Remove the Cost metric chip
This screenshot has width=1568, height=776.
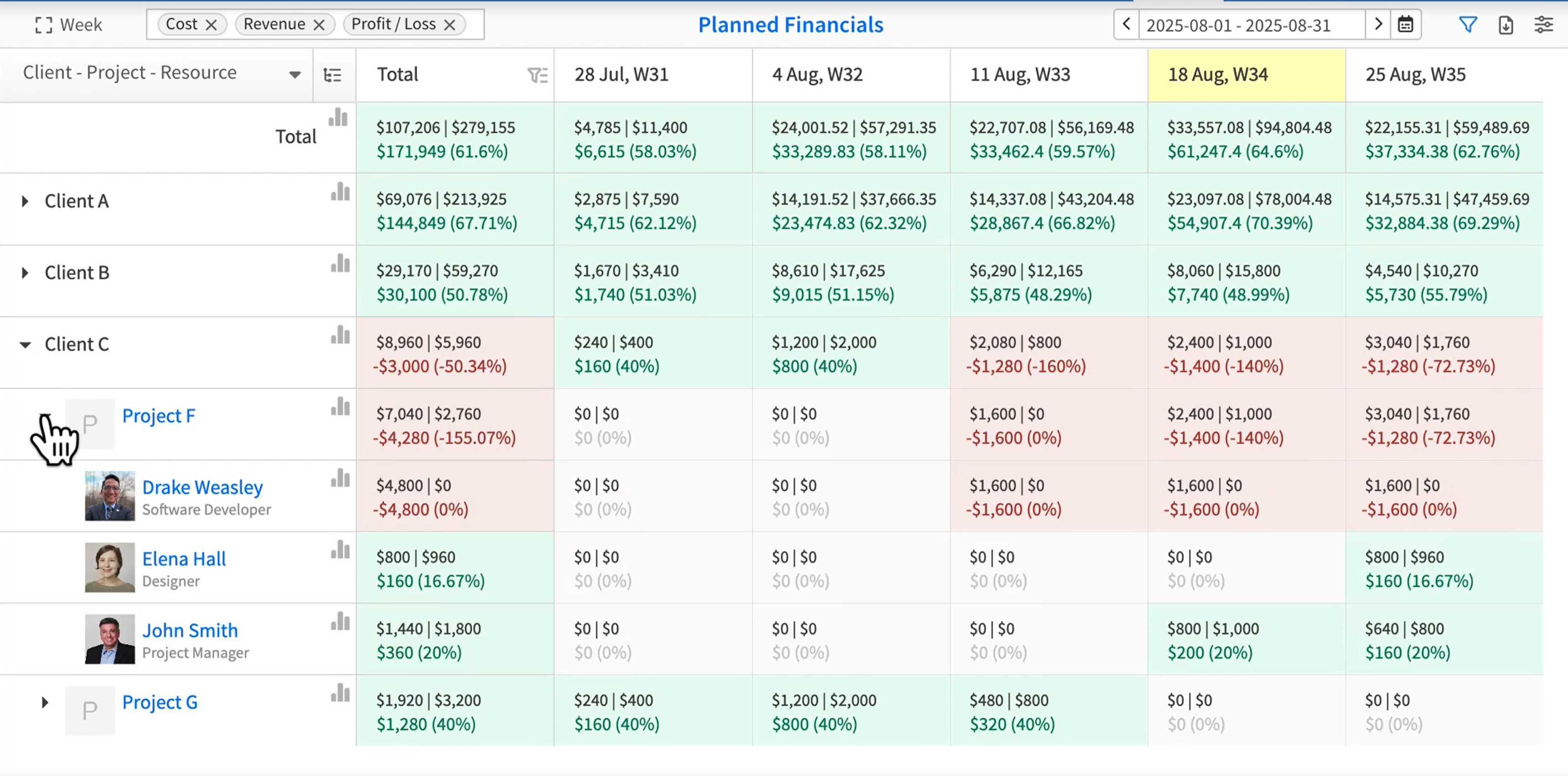211,25
